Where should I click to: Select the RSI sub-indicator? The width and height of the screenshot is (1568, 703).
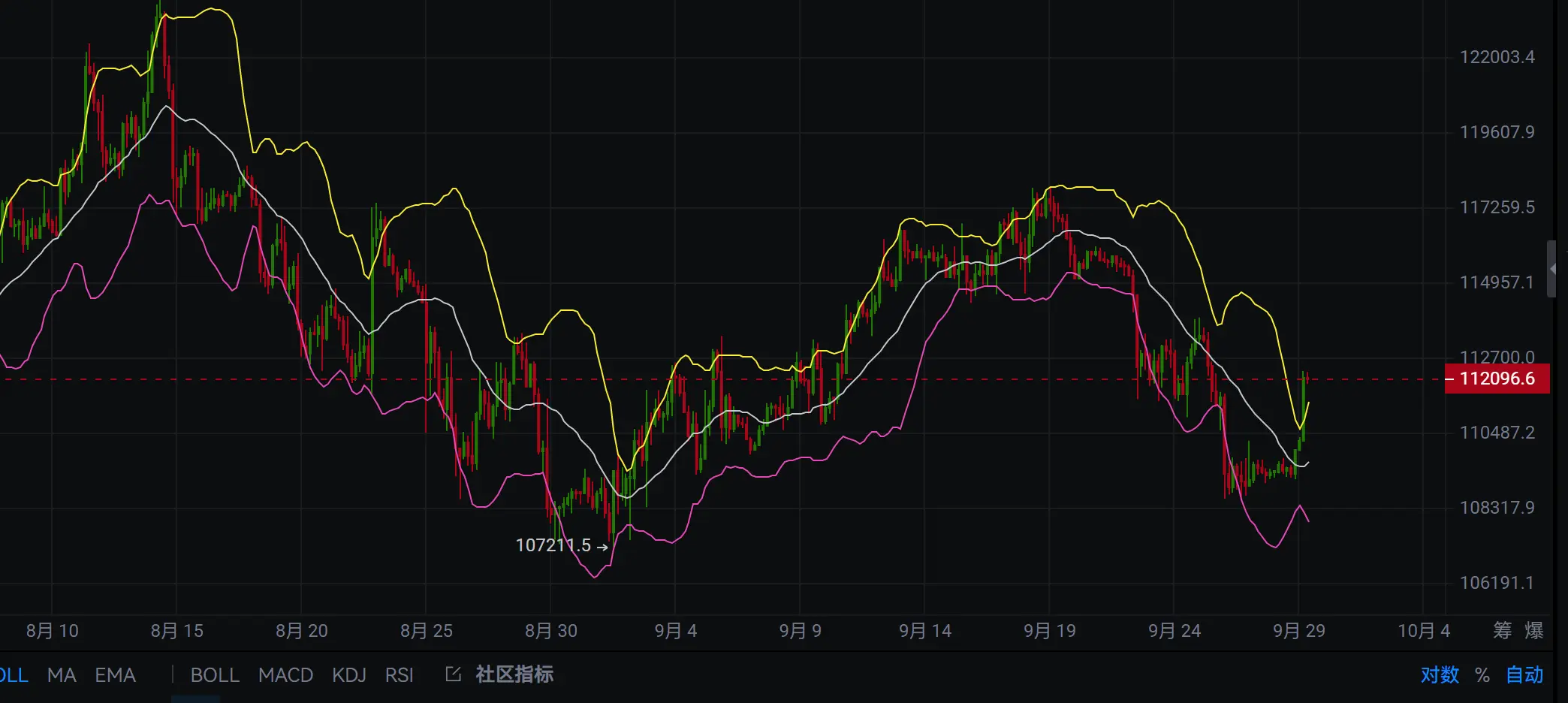400,674
